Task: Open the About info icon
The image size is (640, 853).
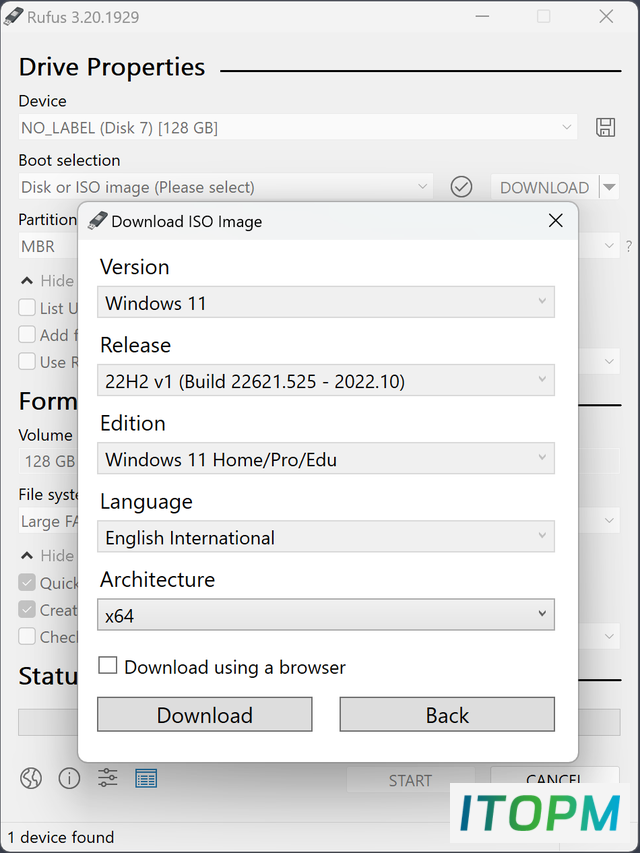Action: point(69,778)
